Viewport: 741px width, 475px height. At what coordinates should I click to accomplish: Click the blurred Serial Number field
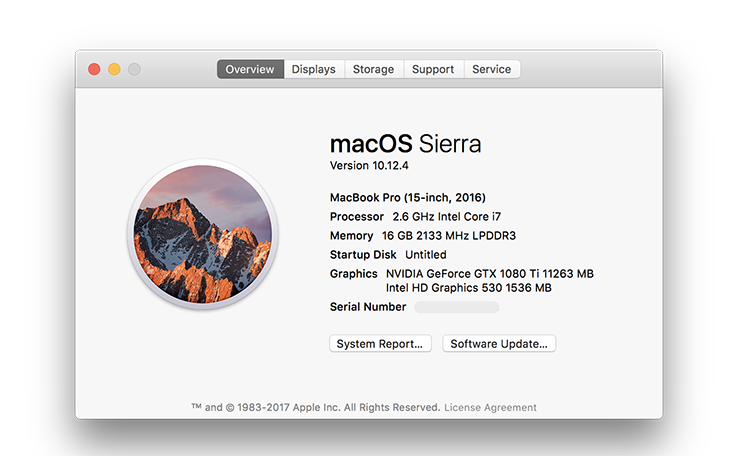456,307
